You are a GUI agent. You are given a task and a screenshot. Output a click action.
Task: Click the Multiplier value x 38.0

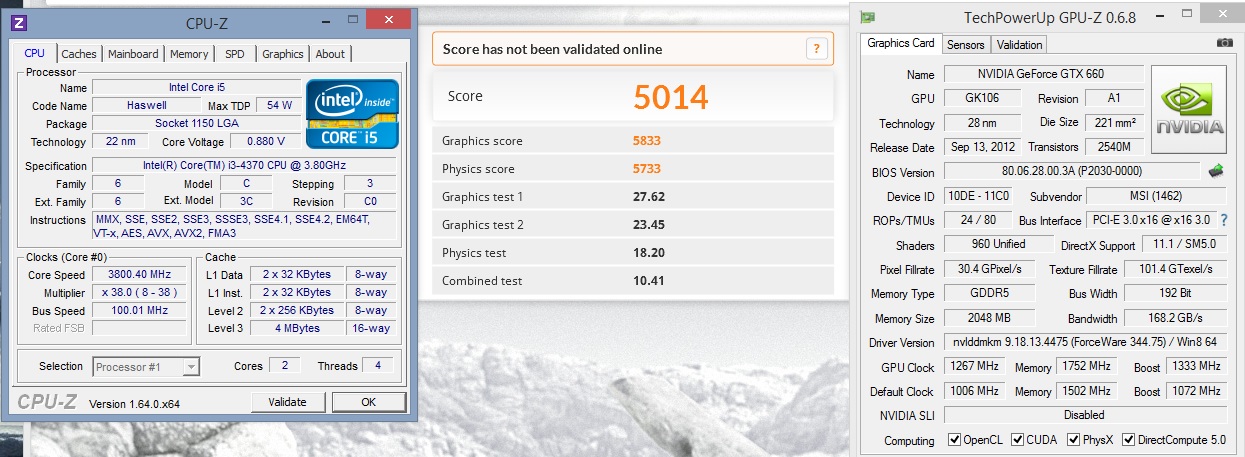138,293
